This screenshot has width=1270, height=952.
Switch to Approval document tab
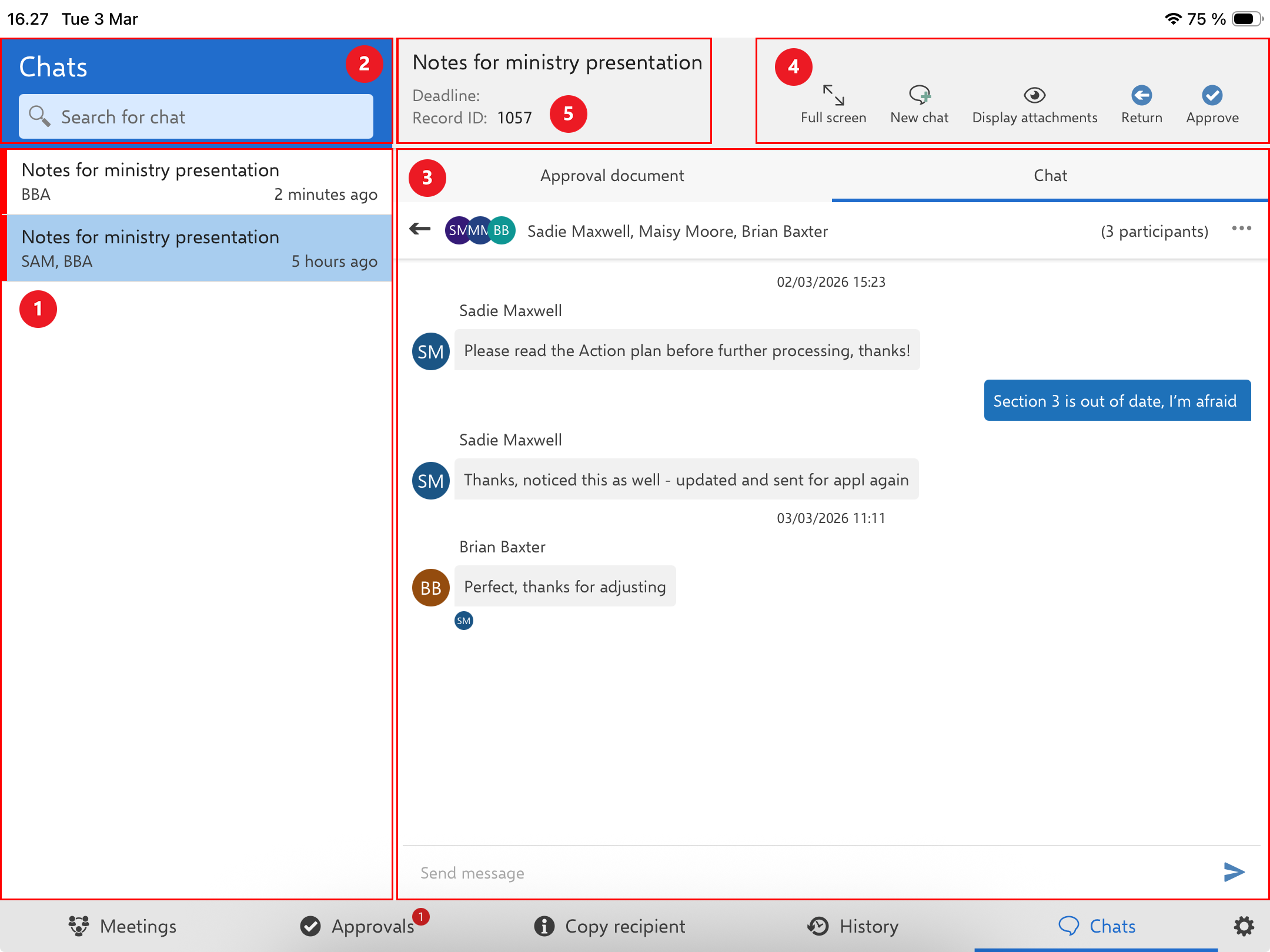click(x=612, y=175)
